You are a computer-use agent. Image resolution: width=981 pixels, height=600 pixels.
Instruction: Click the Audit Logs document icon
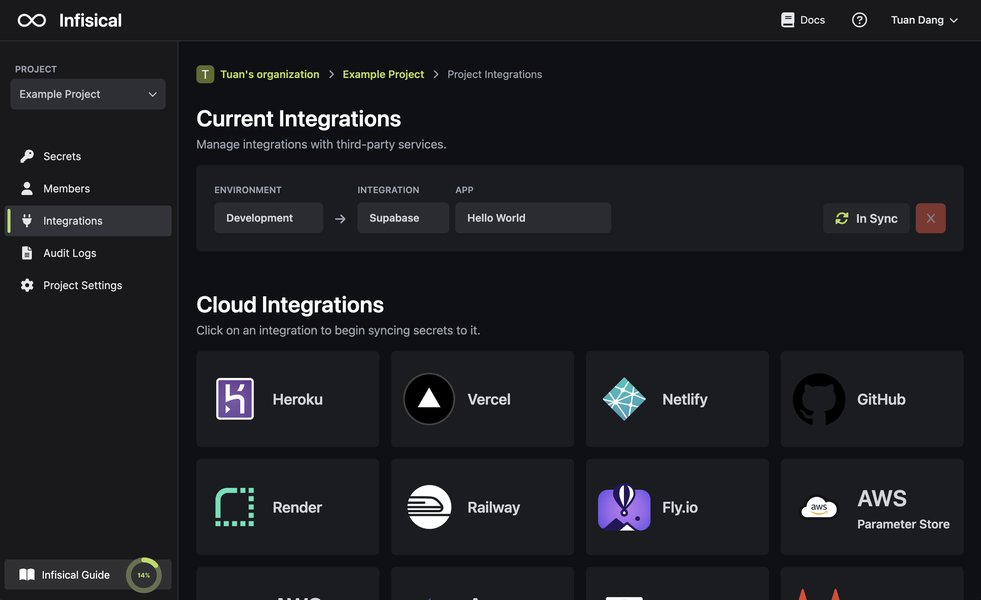27,253
